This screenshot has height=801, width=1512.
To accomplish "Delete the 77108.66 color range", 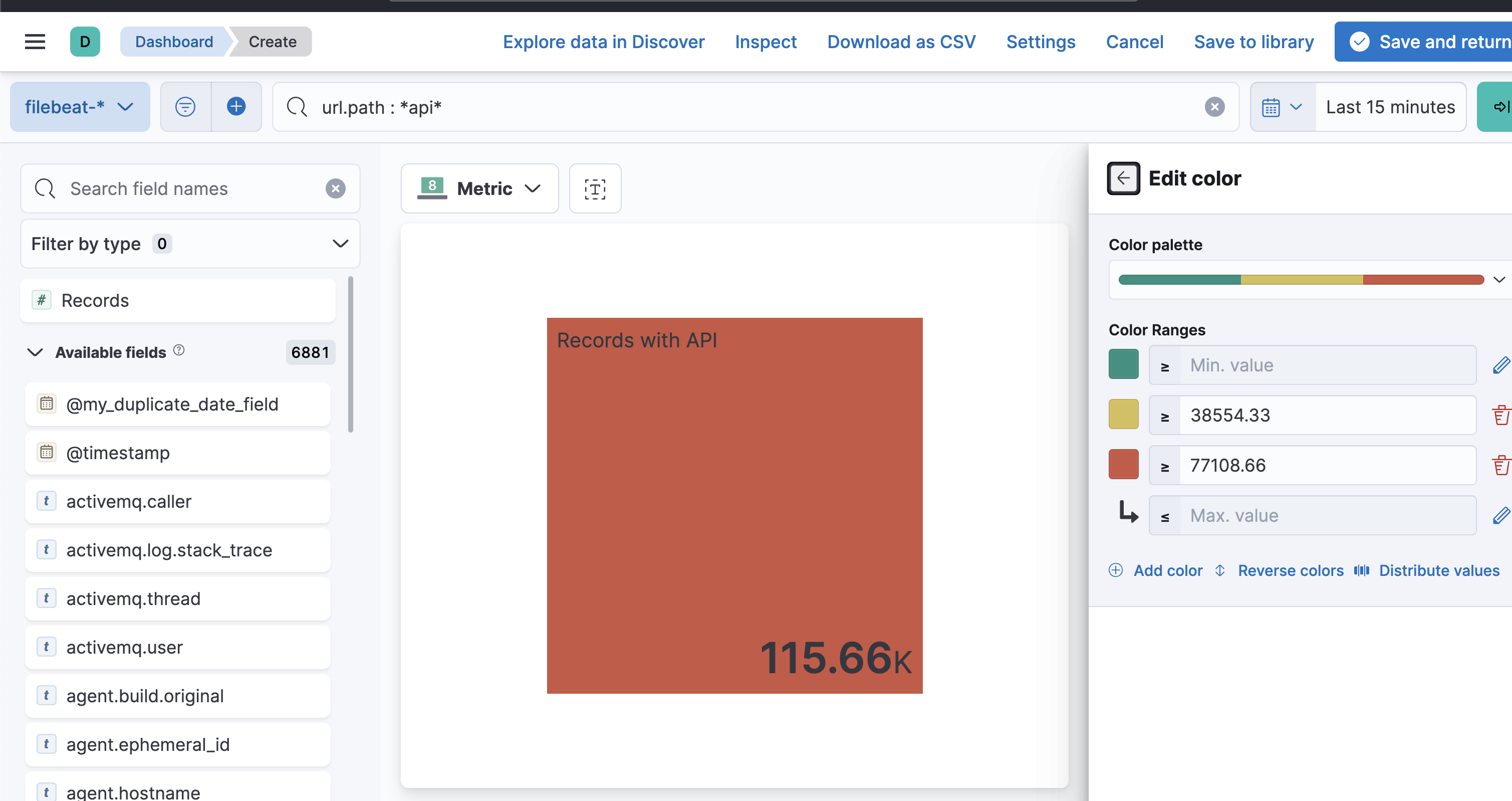I will pos(1500,465).
